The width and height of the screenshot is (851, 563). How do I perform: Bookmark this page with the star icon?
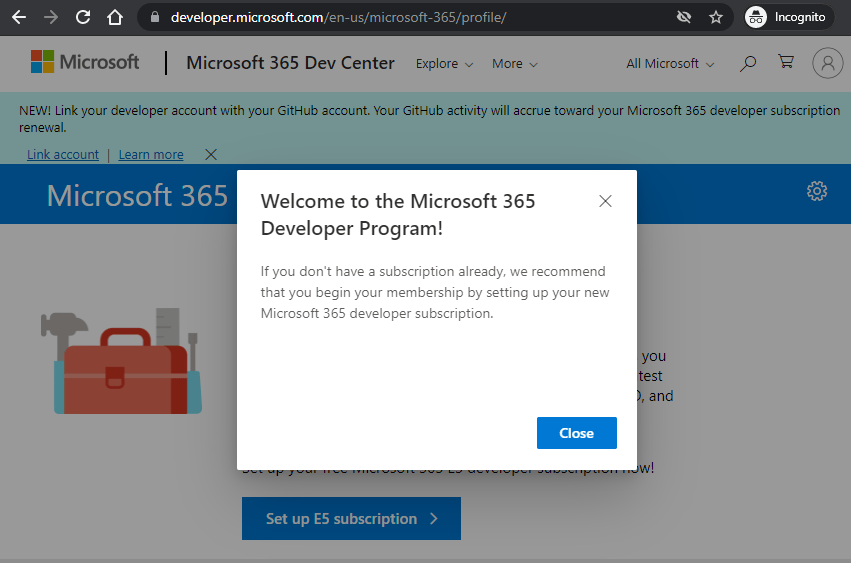pyautogui.click(x=716, y=17)
